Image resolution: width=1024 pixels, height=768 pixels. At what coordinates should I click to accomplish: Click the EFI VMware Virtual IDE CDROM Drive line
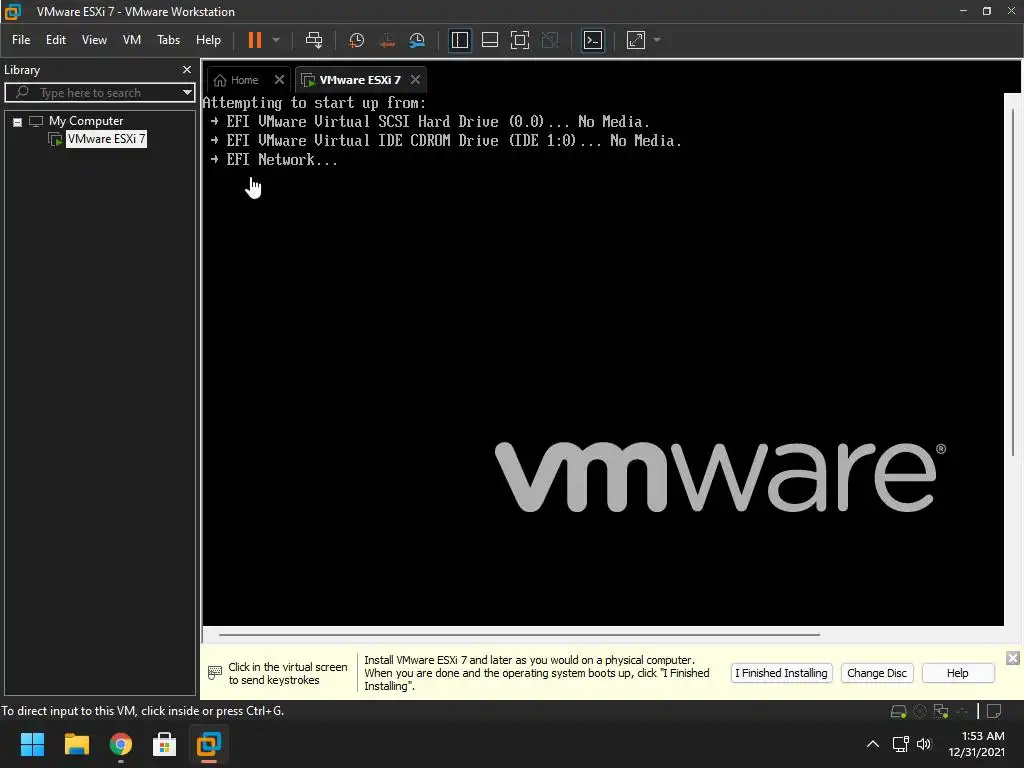point(446,140)
